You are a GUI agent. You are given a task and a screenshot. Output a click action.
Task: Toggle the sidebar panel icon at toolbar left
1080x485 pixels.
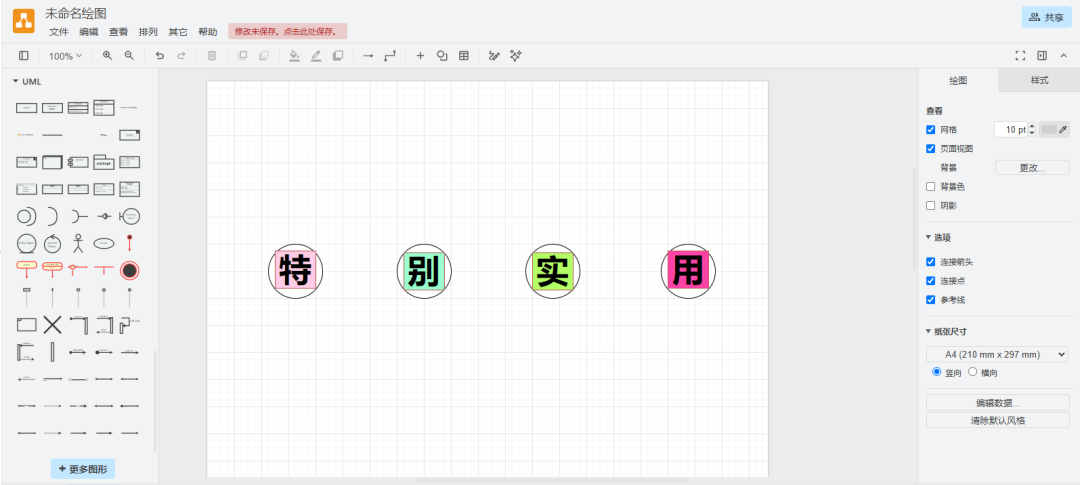(x=24, y=56)
